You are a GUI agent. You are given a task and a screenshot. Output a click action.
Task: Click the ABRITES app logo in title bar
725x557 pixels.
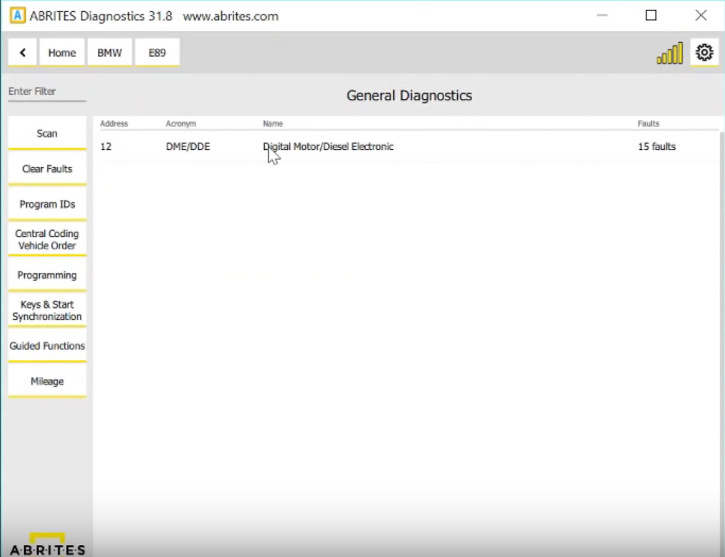coord(18,16)
